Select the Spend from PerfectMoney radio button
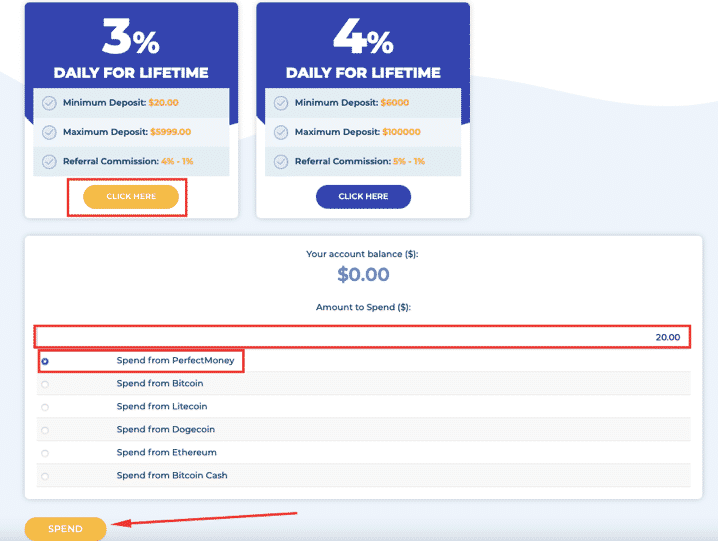718x541 pixels. tap(45, 361)
